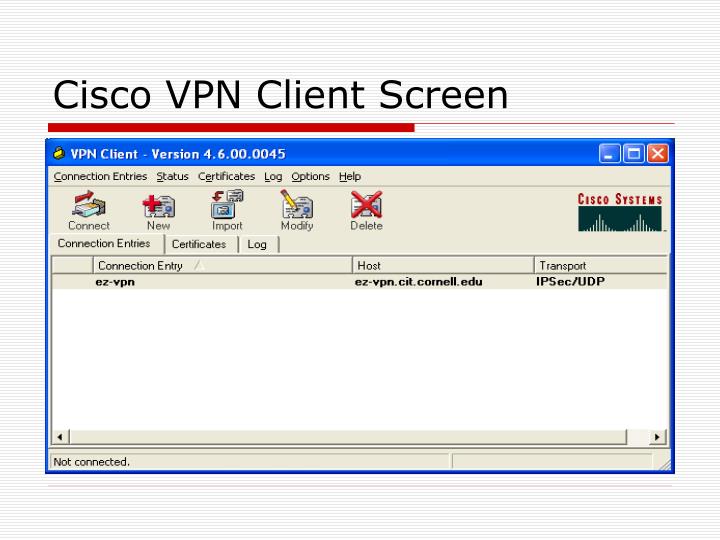Viewport: 720px width, 540px height.
Task: Click the Import toolbar icon
Action: tap(227, 211)
